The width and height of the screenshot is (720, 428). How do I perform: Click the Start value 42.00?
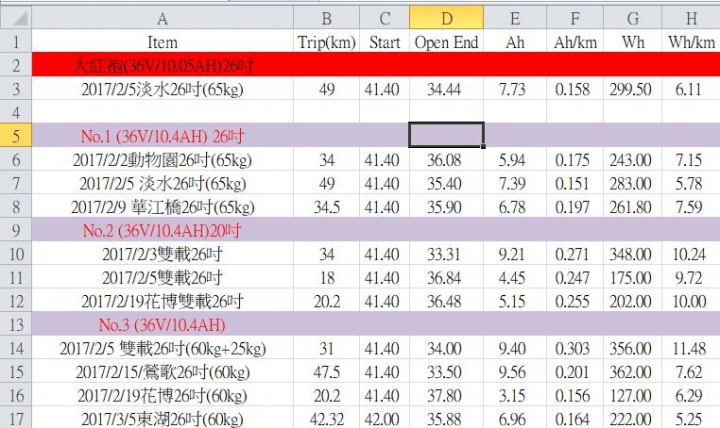pyautogui.click(x=385, y=418)
